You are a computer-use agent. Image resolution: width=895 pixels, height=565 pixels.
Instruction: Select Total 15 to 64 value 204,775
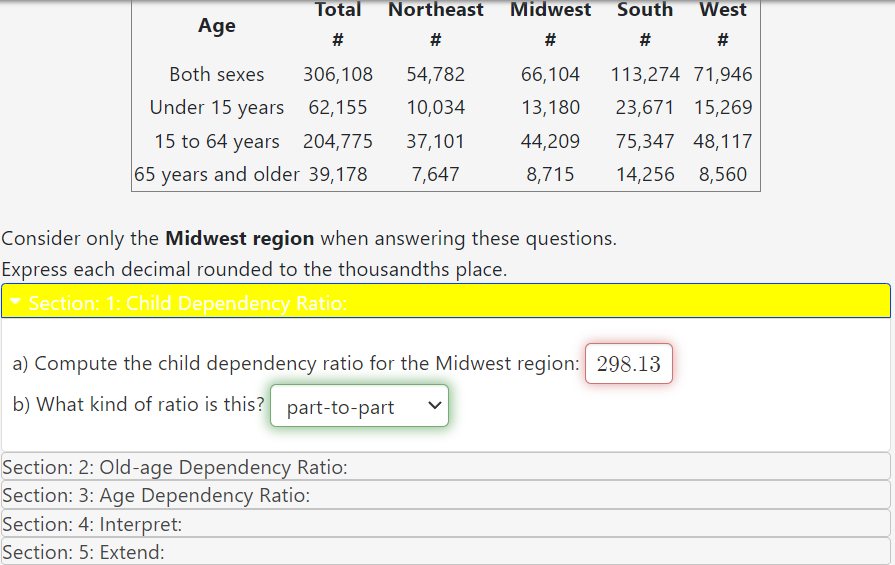click(x=338, y=141)
